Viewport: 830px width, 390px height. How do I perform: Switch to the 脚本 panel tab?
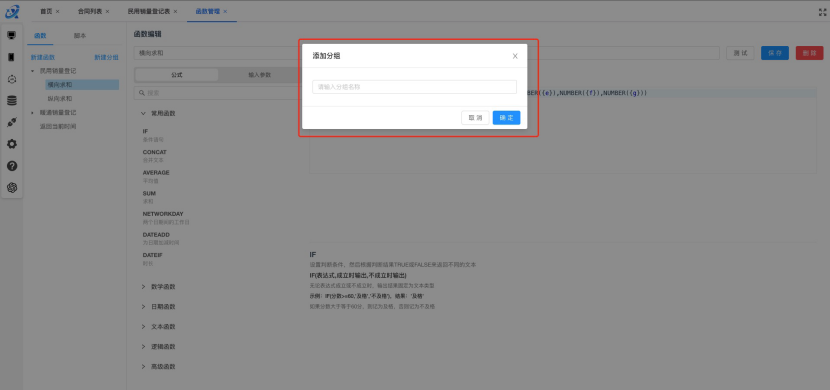point(80,35)
